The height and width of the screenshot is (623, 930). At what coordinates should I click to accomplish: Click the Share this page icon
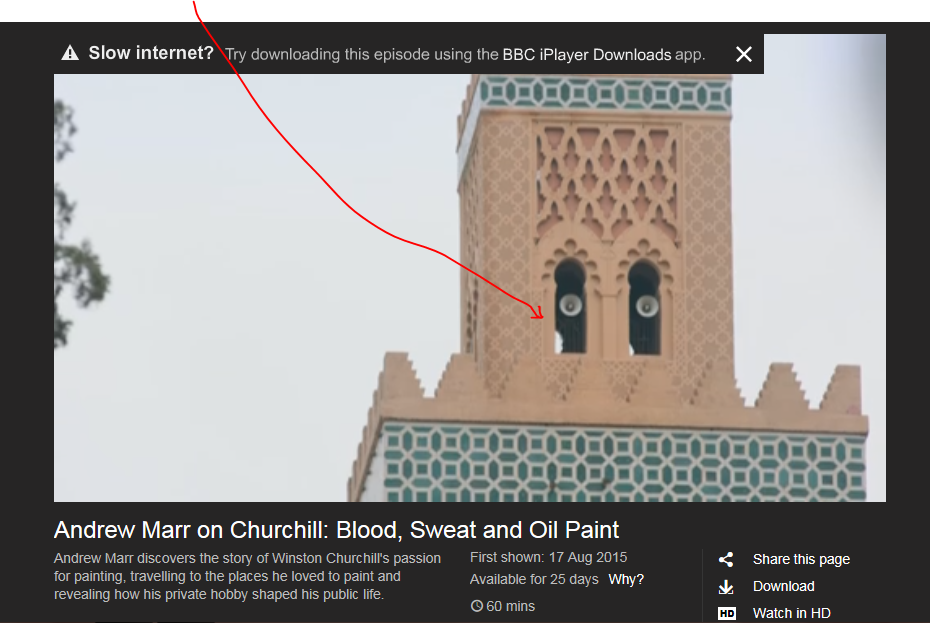726,560
